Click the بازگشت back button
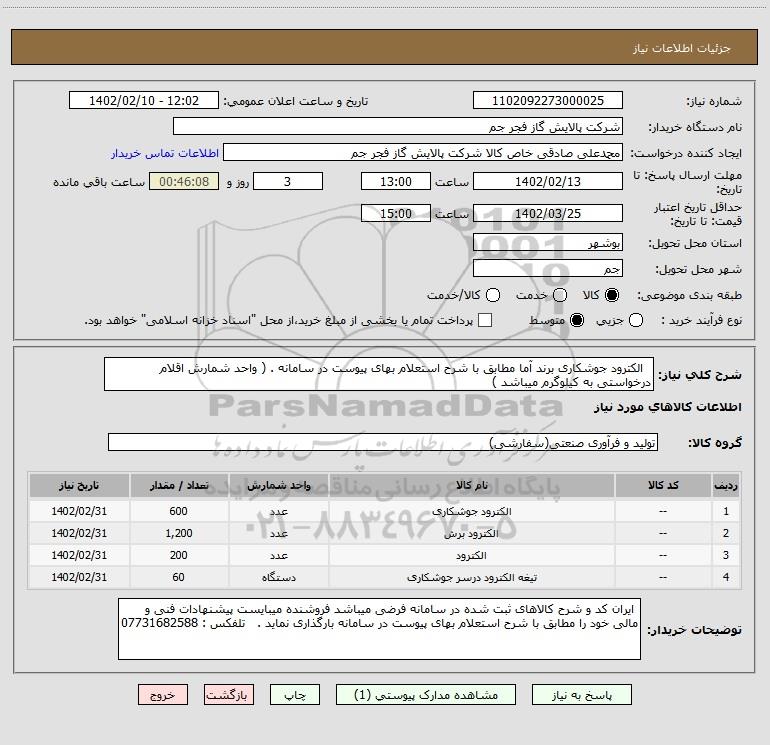Viewport: 770px width, 745px height. [x=229, y=695]
